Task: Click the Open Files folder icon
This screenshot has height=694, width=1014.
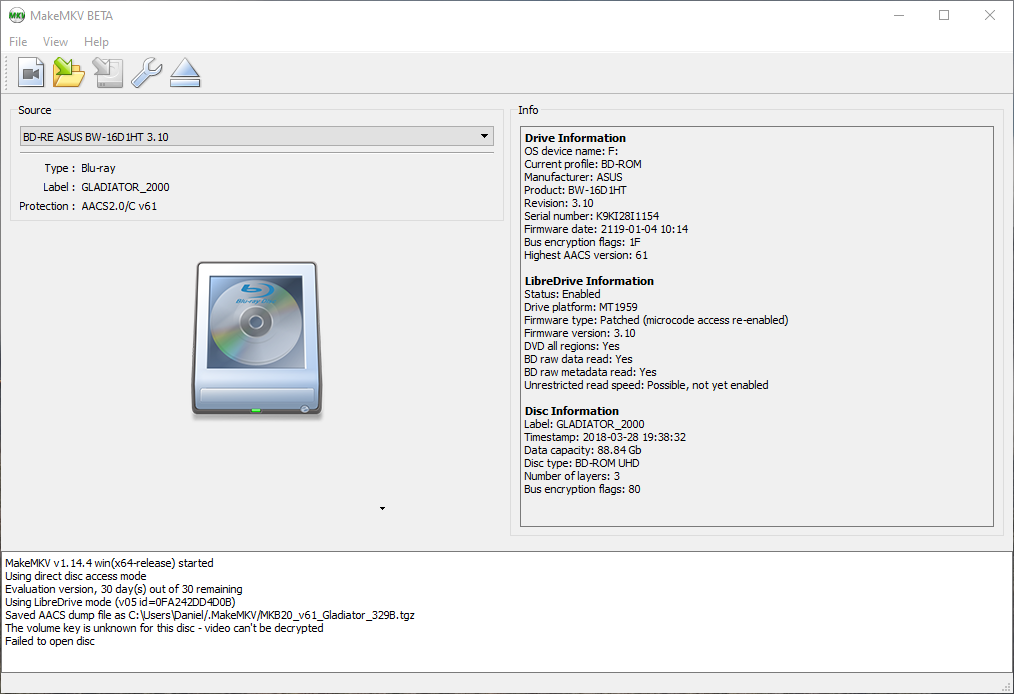Action: 69,72
